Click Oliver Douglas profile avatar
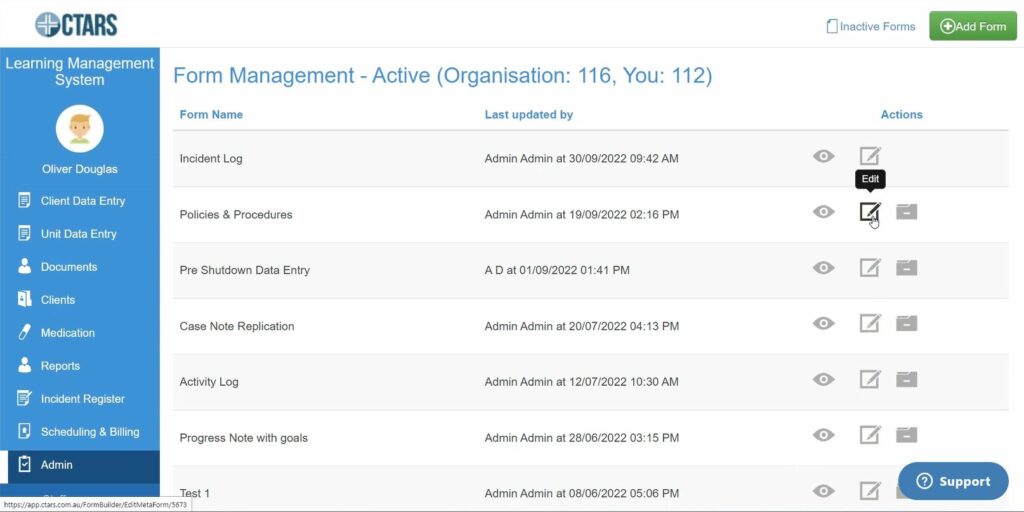The image size is (1024, 512). pyautogui.click(x=80, y=129)
